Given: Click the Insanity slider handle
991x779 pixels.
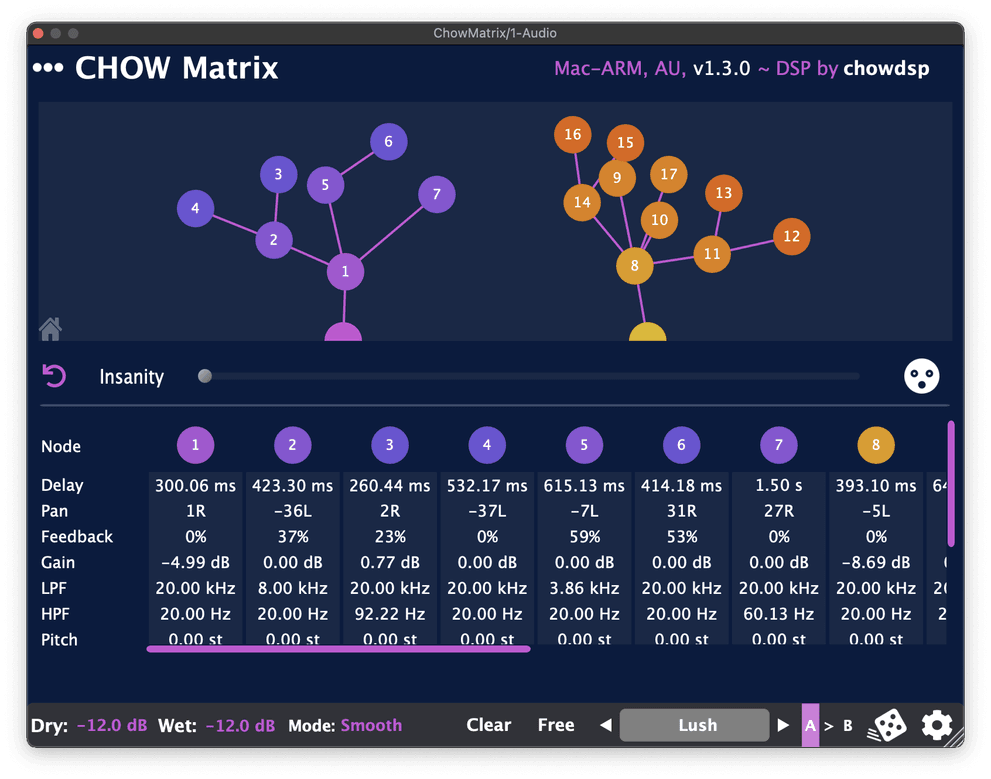Looking at the screenshot, I should (205, 376).
